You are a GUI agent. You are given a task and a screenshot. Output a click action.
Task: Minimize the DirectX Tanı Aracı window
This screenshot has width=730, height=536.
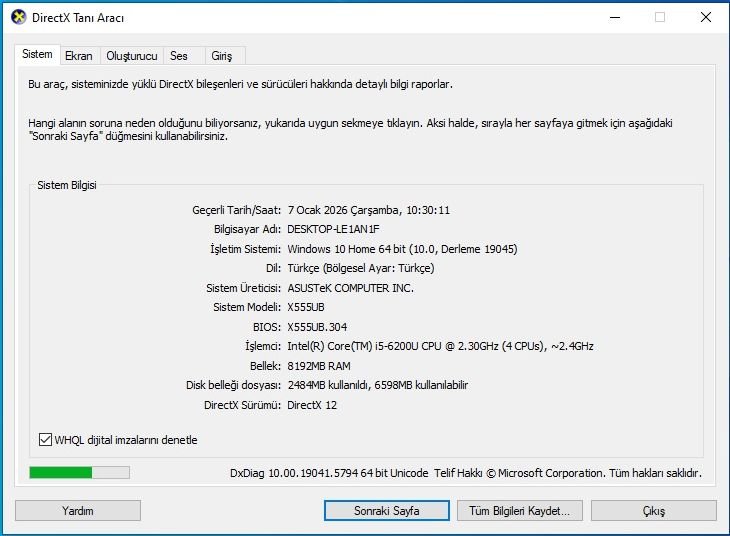coord(613,17)
